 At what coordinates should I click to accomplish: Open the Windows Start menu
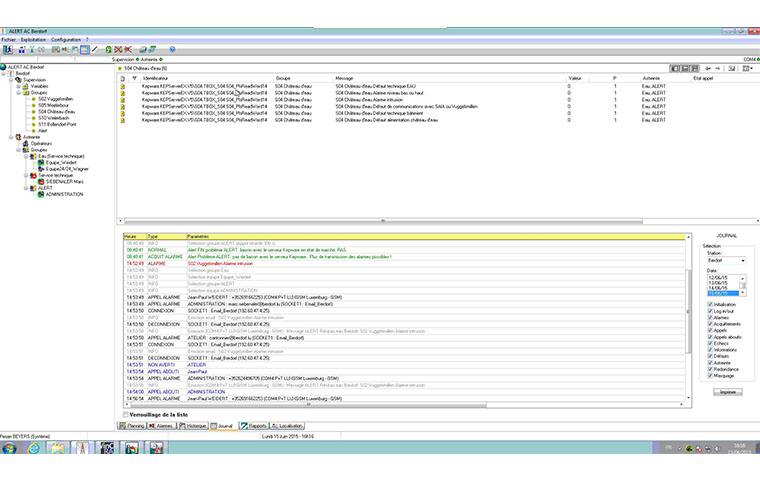click(9, 448)
